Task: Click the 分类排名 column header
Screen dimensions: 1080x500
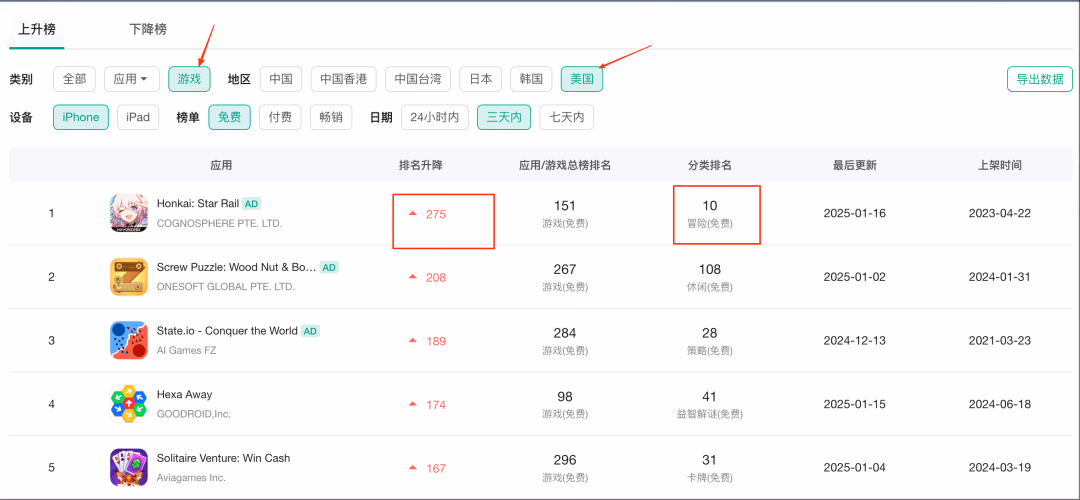Action: click(x=709, y=165)
